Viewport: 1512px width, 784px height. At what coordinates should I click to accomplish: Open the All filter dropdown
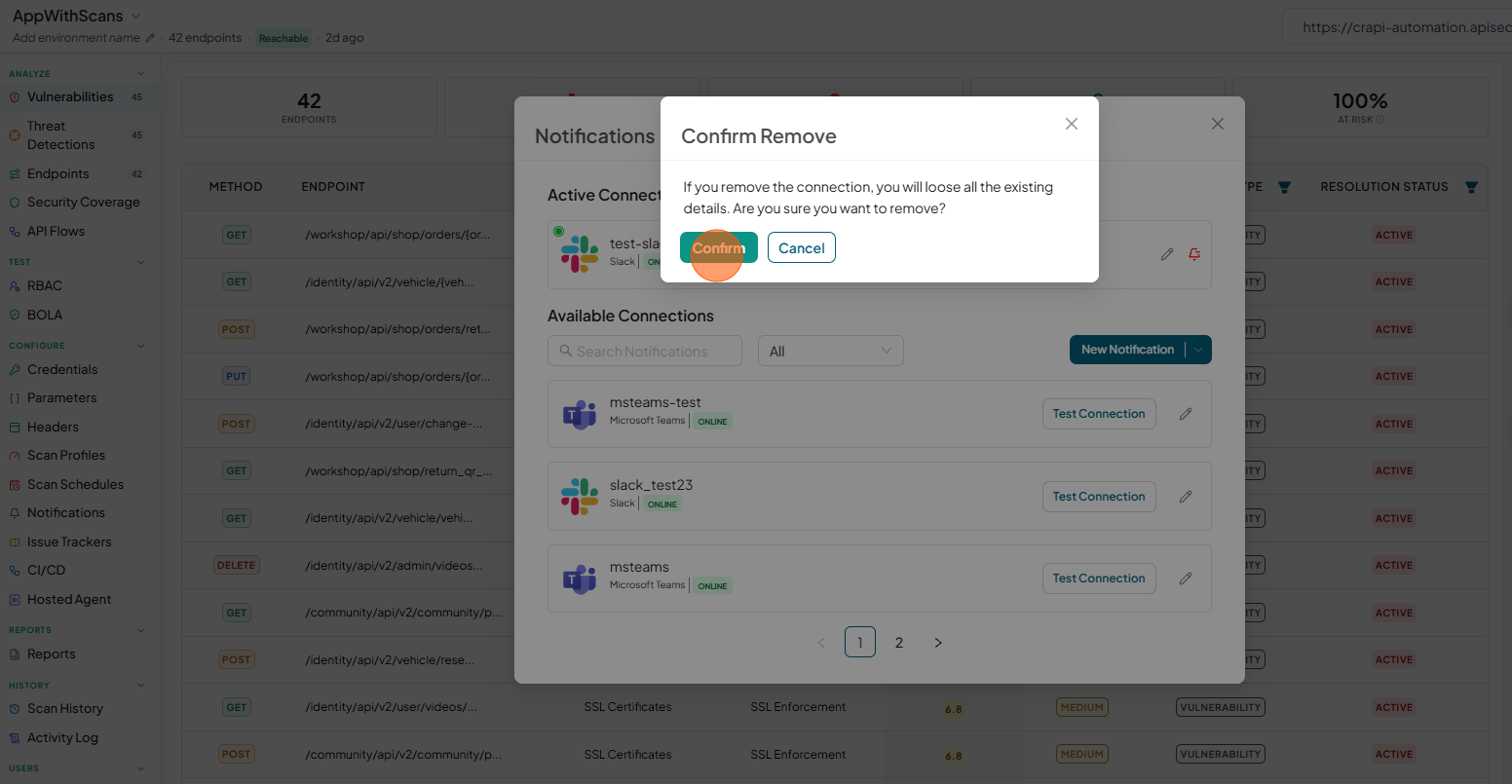click(x=831, y=351)
